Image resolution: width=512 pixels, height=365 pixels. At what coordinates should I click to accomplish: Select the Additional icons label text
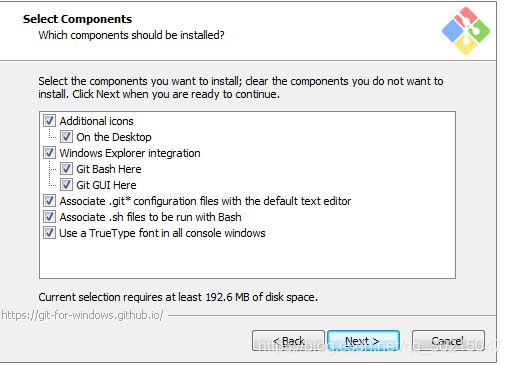[x=96, y=121]
